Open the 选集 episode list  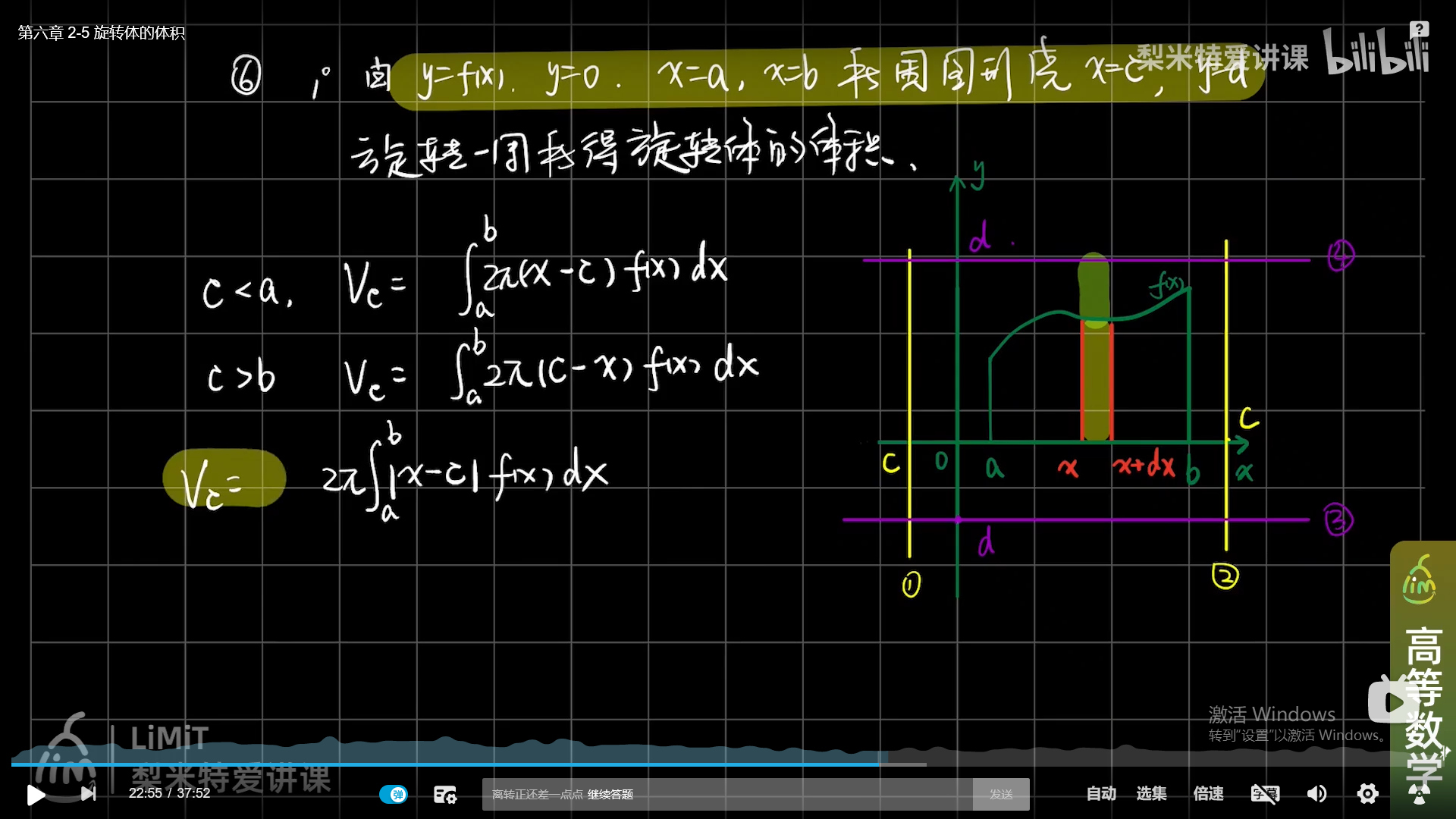(x=1151, y=793)
